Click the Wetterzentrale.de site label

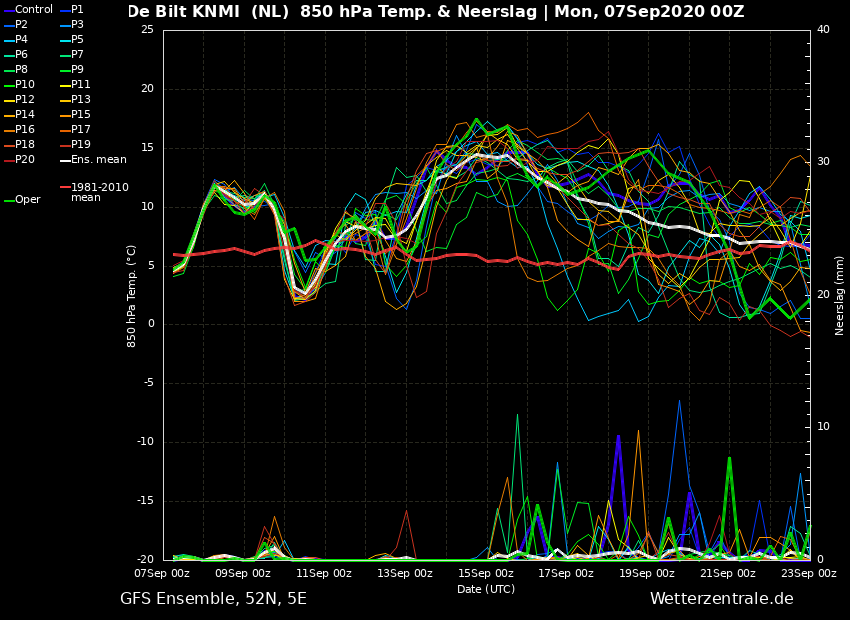pyautogui.click(x=722, y=599)
